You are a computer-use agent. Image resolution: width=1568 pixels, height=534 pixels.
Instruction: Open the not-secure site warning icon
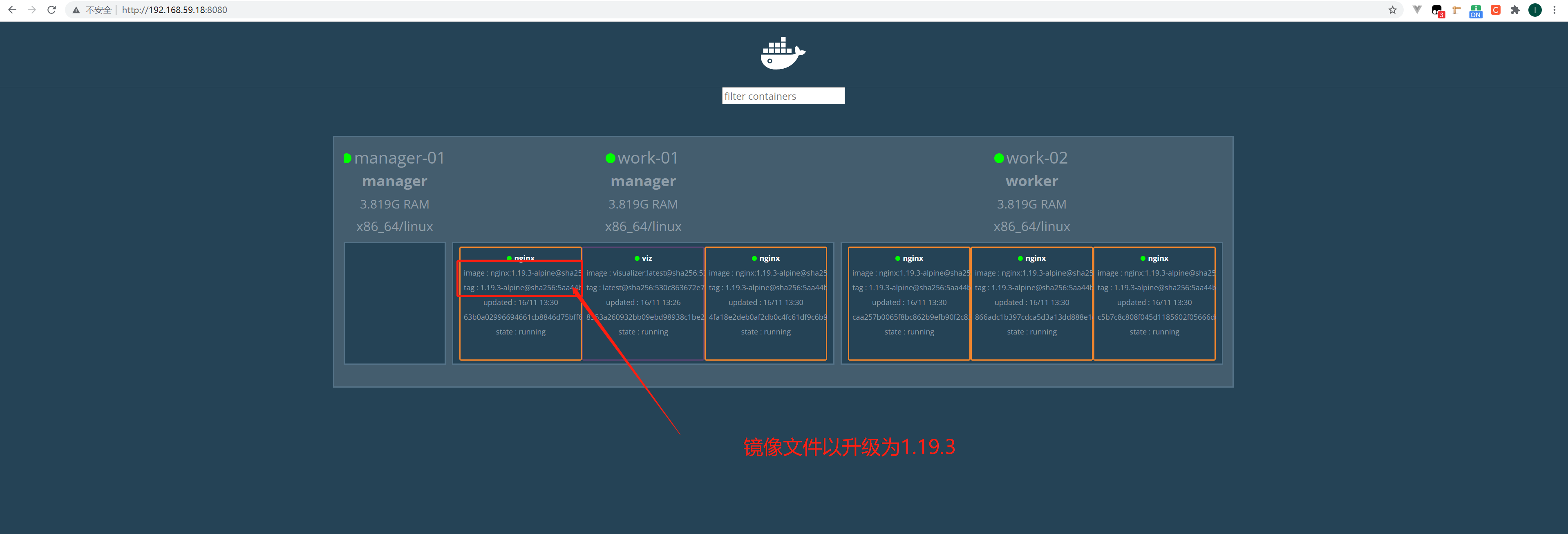click(x=76, y=10)
